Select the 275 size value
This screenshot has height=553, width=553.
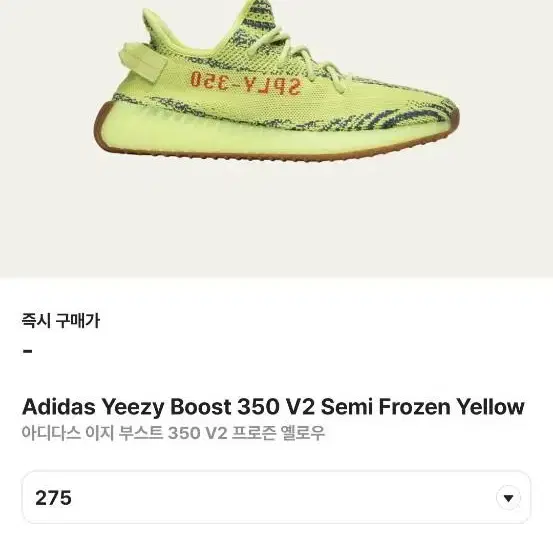[x=53, y=498]
